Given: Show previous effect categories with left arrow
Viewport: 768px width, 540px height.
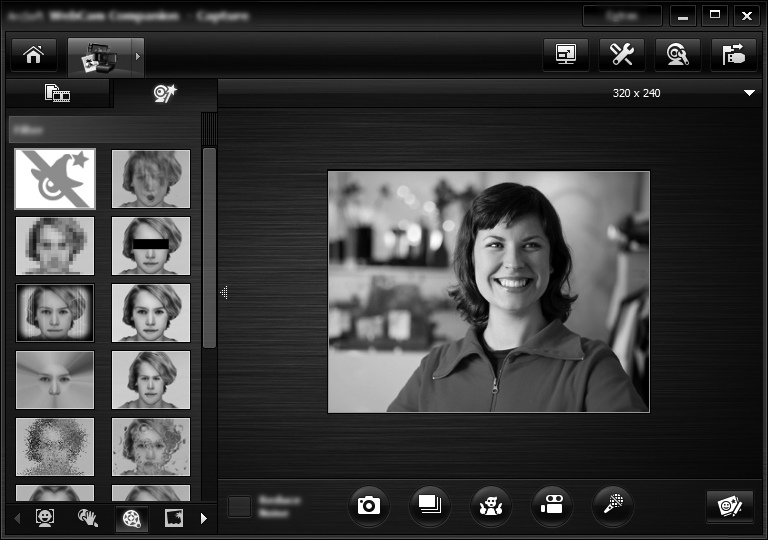Looking at the screenshot, I should 17,518.
